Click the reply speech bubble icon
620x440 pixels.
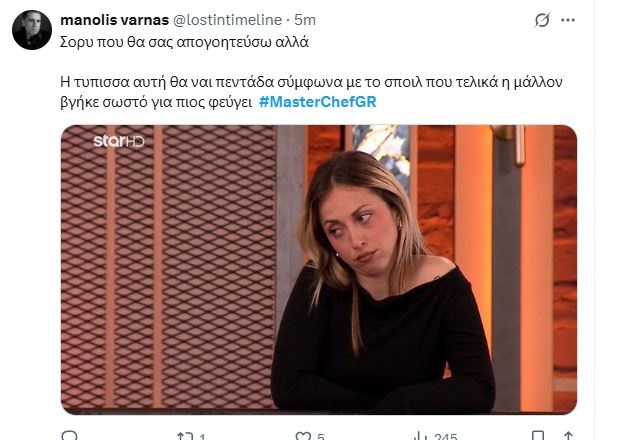pos(69,436)
